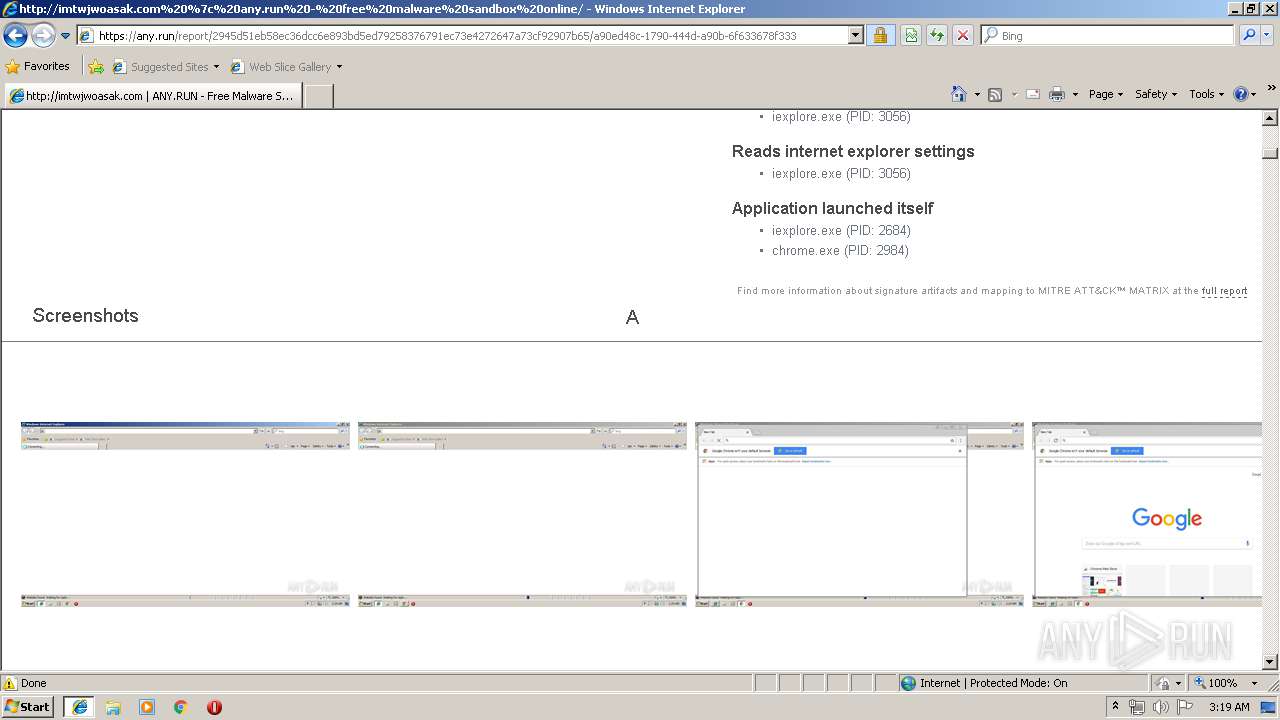Image resolution: width=1280 pixels, height=720 pixels.
Task: Open the Chrome default browser prompt screenshot
Action: [x=859, y=514]
